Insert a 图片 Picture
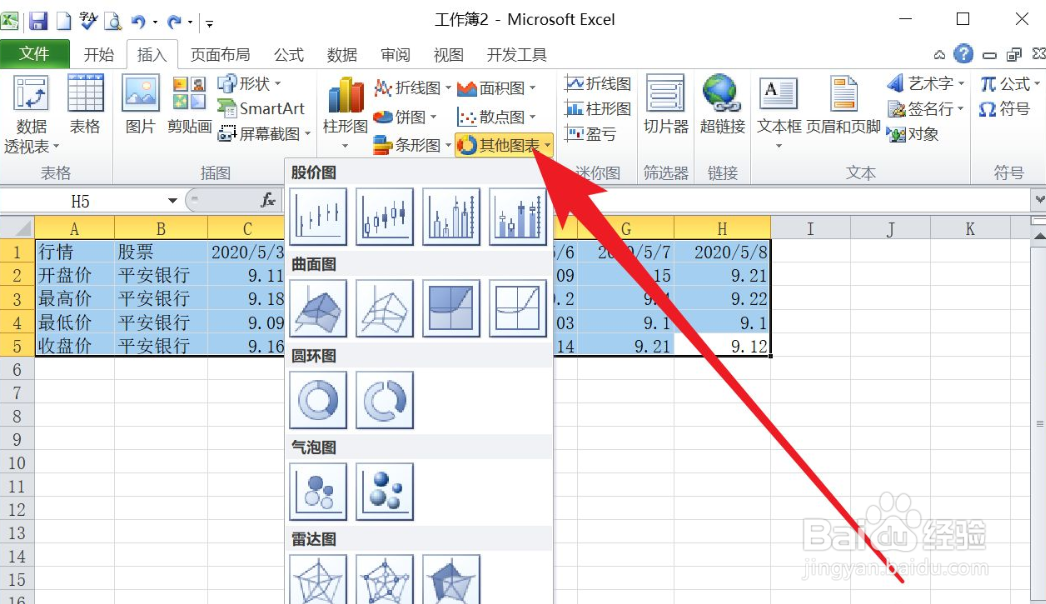Image resolution: width=1046 pixels, height=604 pixels. coord(140,104)
